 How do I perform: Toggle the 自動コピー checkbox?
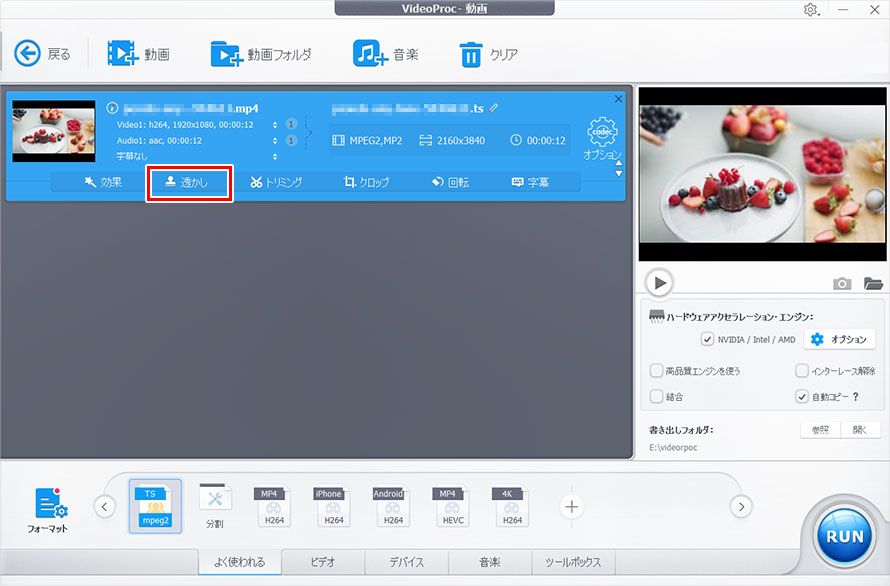(x=801, y=396)
